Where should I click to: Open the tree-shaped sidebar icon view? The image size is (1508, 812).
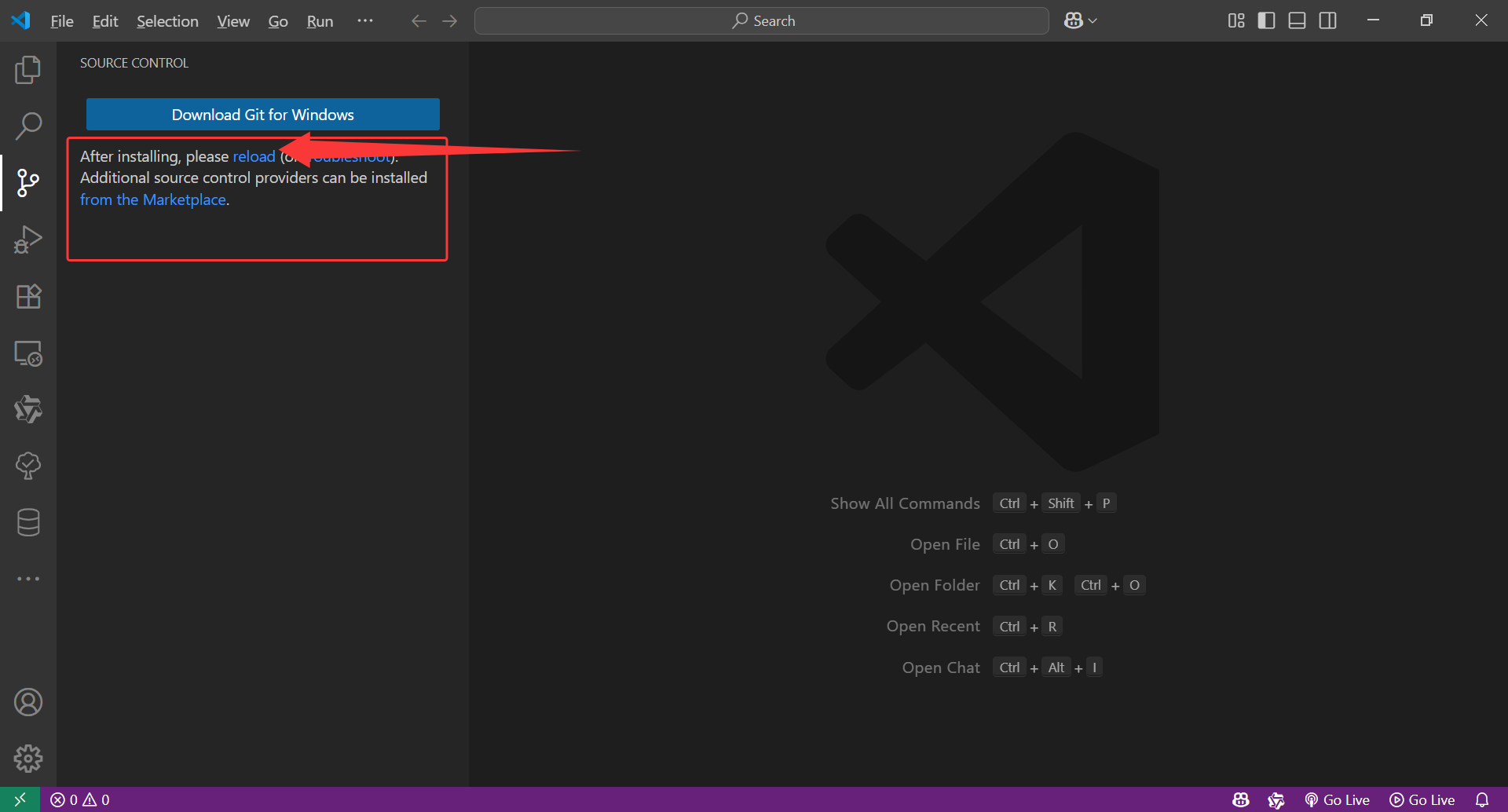[x=28, y=466]
